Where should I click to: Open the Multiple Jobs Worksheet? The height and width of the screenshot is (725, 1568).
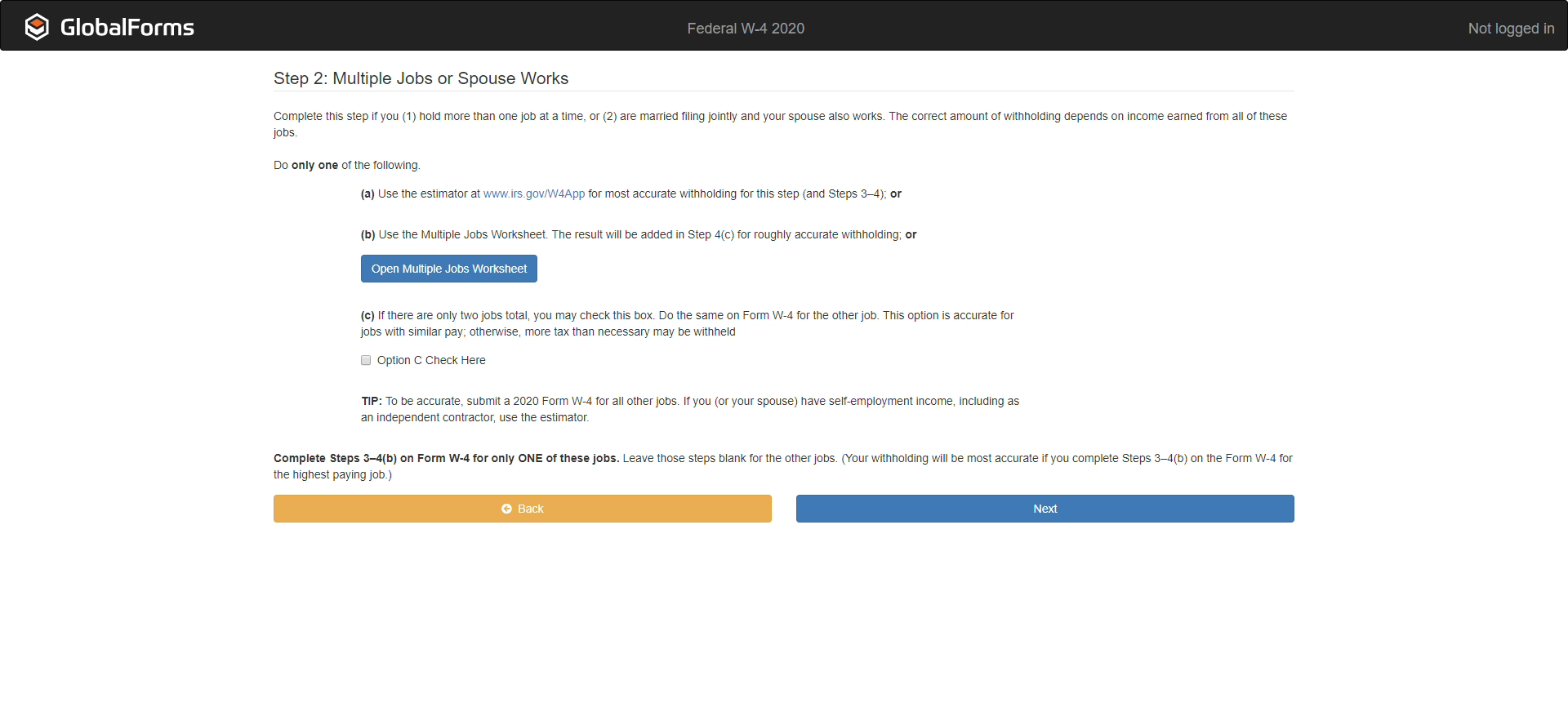(448, 269)
